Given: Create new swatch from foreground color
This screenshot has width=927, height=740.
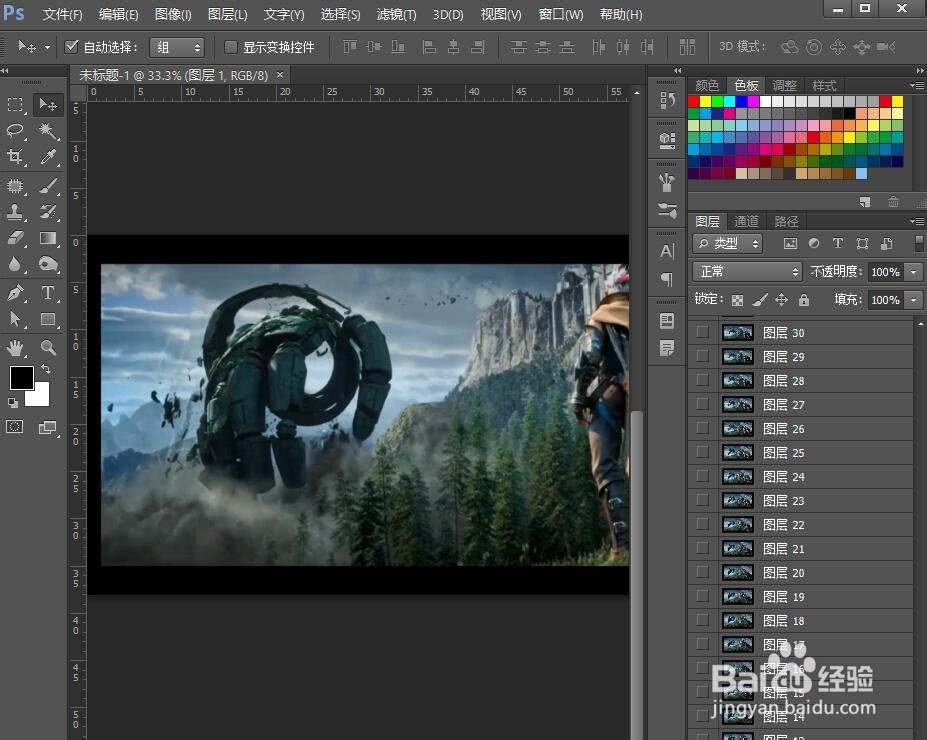Looking at the screenshot, I should pyautogui.click(x=865, y=202).
